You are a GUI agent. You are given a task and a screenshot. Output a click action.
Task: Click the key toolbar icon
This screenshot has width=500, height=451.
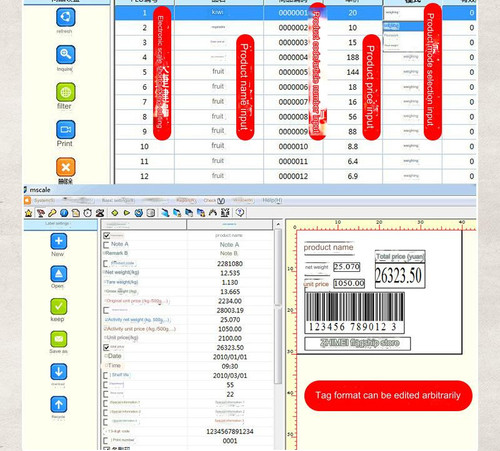coord(52,213)
